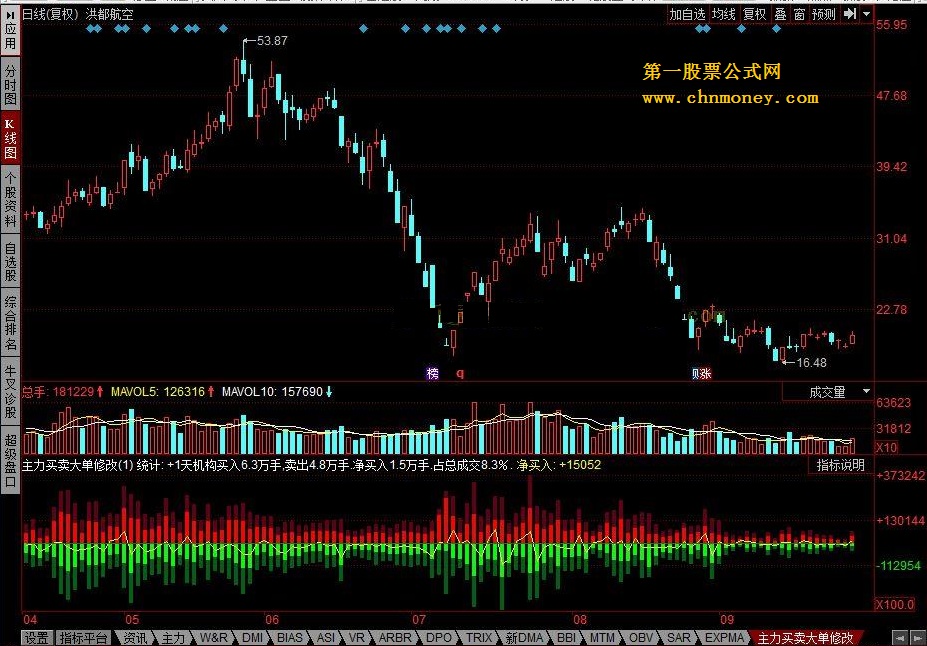Switch to the 分时图 sidebar tab
The image size is (927, 646).
[x=10, y=84]
